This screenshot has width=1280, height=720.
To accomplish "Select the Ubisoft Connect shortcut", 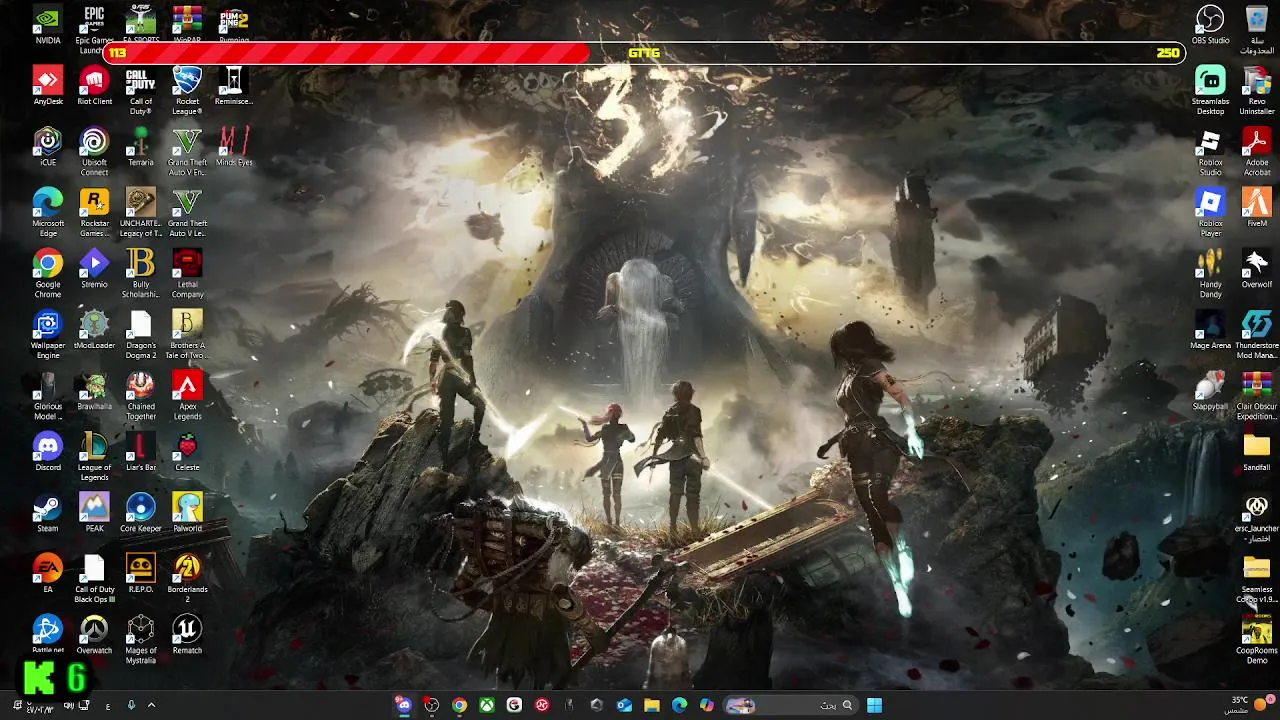I will [94, 152].
